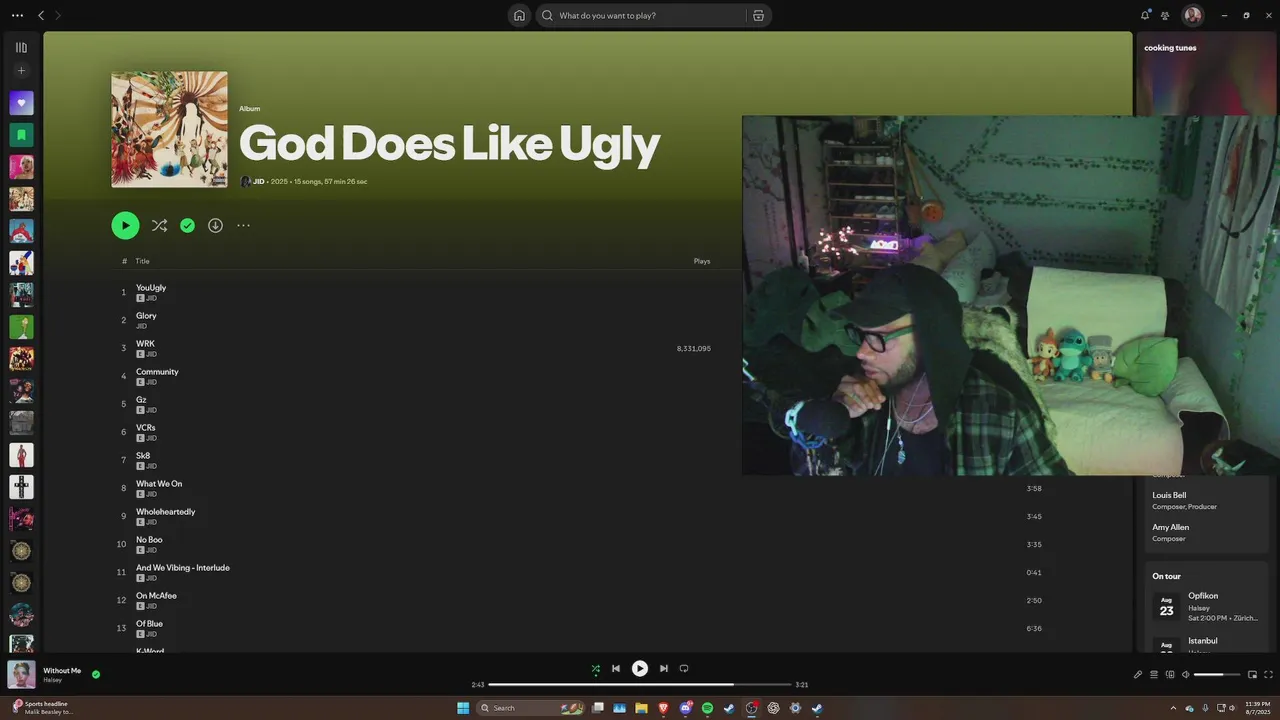Screen dimensions: 1280x720
Task: Download the album
Action: (215, 225)
